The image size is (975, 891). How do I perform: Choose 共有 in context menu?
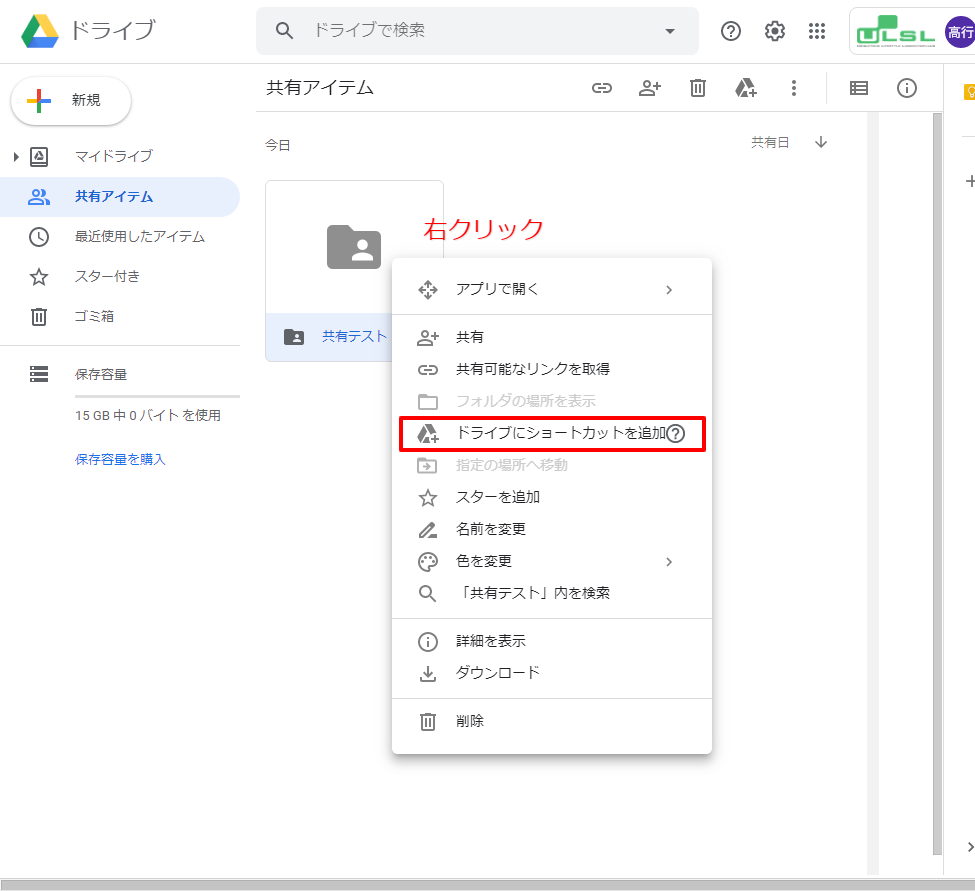coord(552,337)
